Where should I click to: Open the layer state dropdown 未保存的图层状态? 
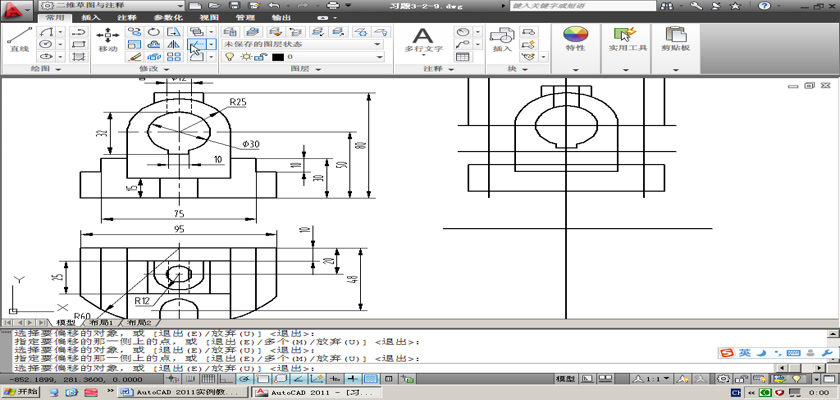(x=303, y=44)
